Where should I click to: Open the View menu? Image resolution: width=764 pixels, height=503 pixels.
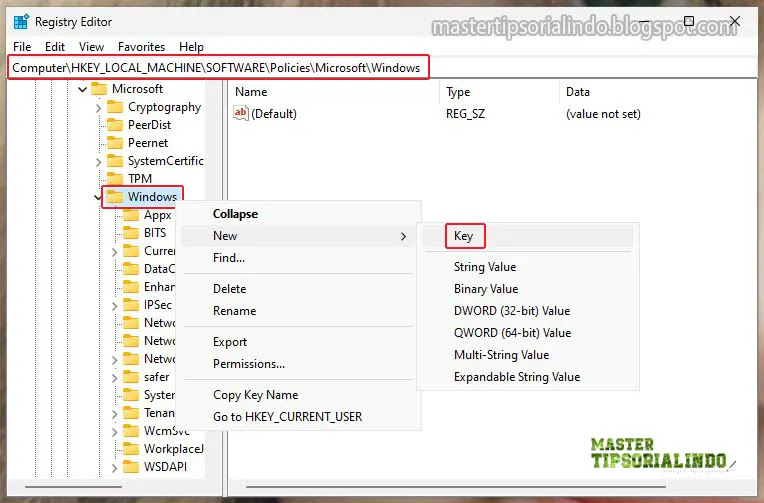point(91,47)
